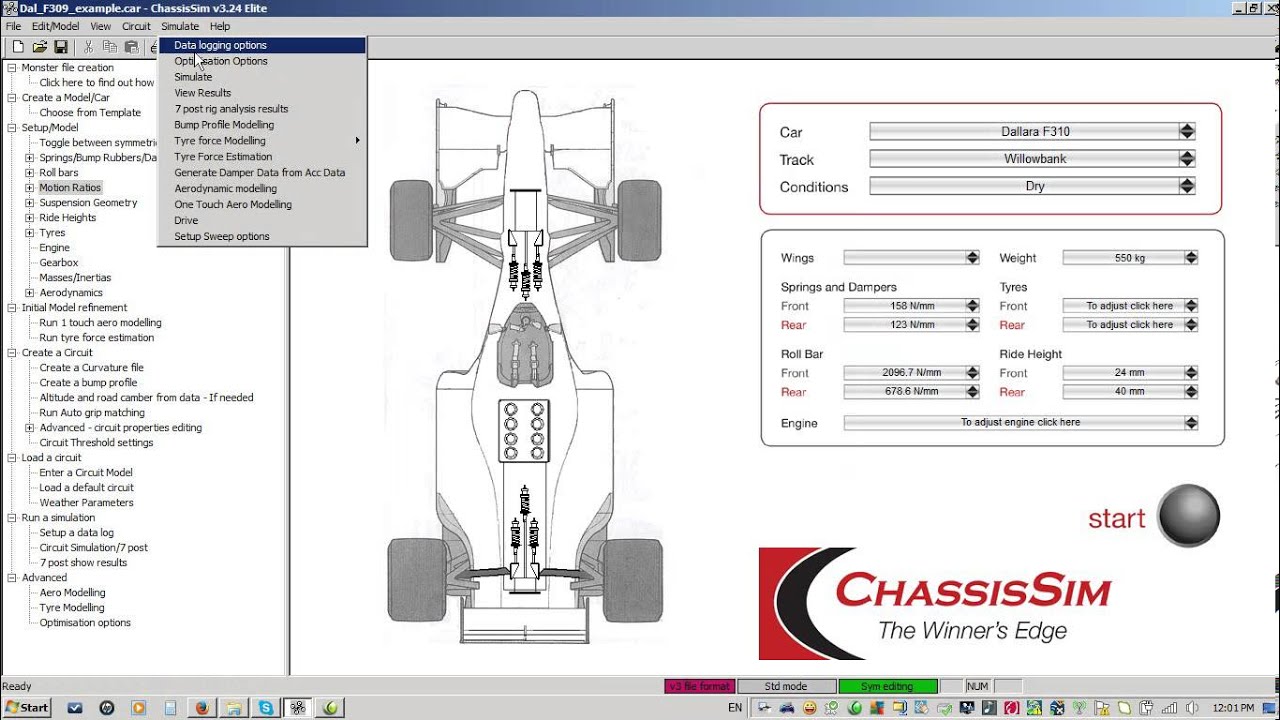This screenshot has width=1280, height=720.
Task: Click the Paste clipboard toolbar icon
Action: point(131,47)
